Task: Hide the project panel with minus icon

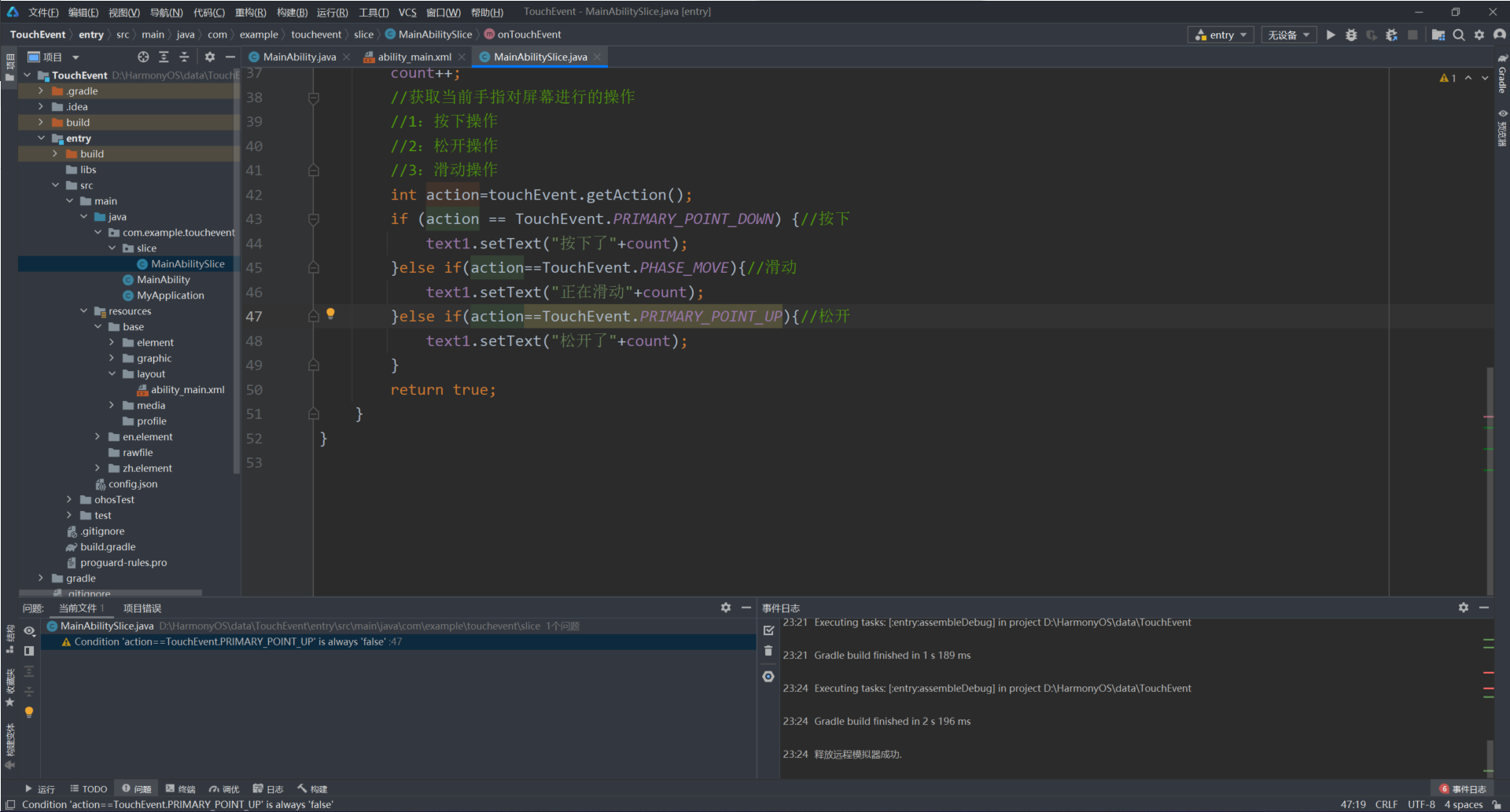Action: point(230,57)
